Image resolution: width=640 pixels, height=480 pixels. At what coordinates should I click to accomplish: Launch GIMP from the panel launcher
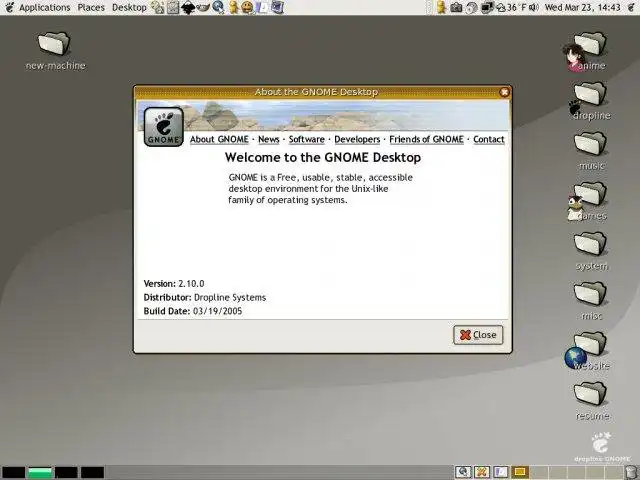(203, 7)
